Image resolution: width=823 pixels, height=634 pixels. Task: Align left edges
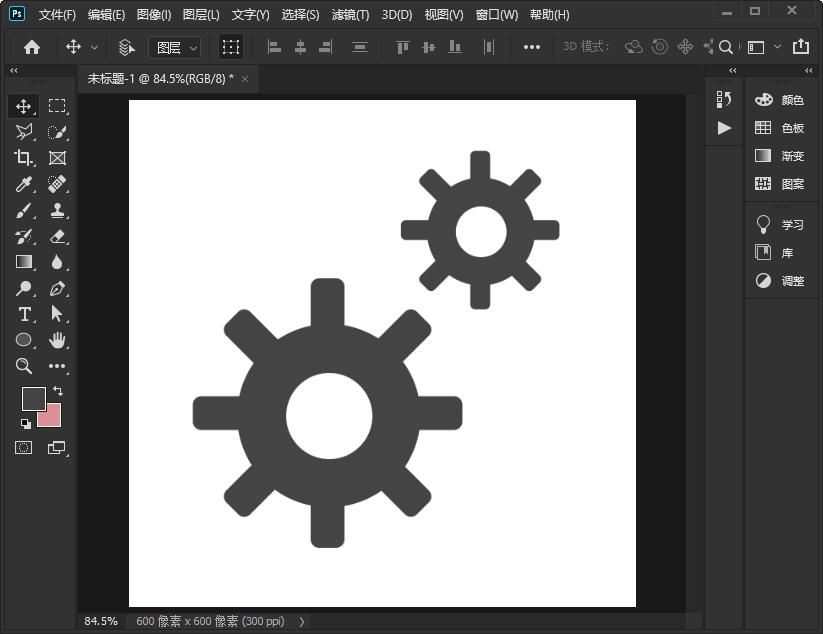274,47
